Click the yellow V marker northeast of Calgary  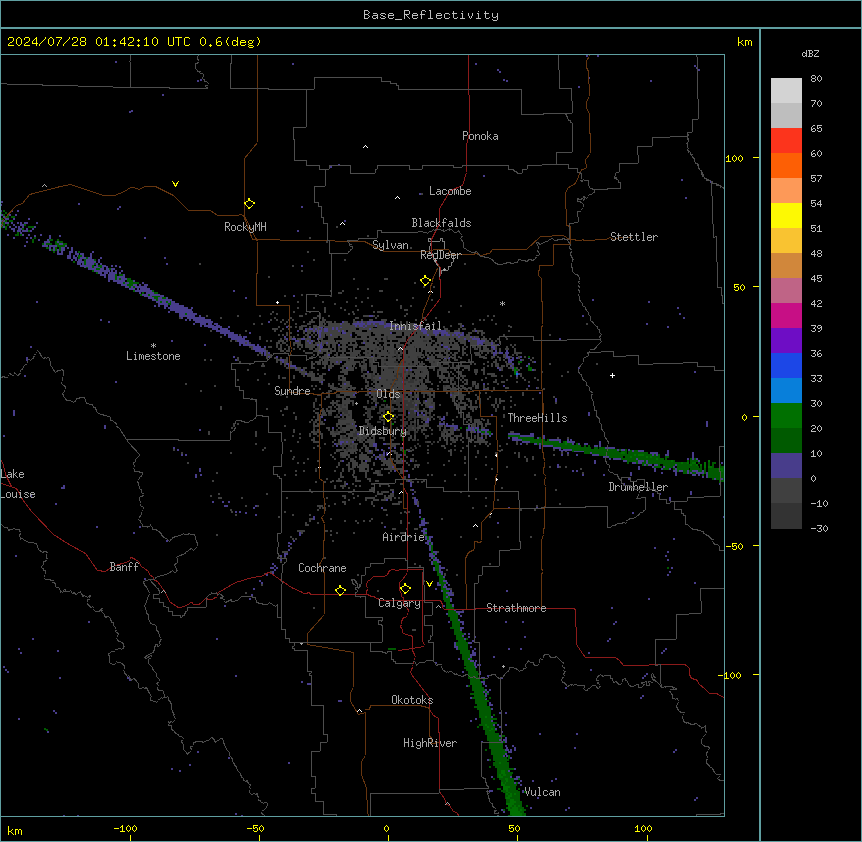[429, 584]
